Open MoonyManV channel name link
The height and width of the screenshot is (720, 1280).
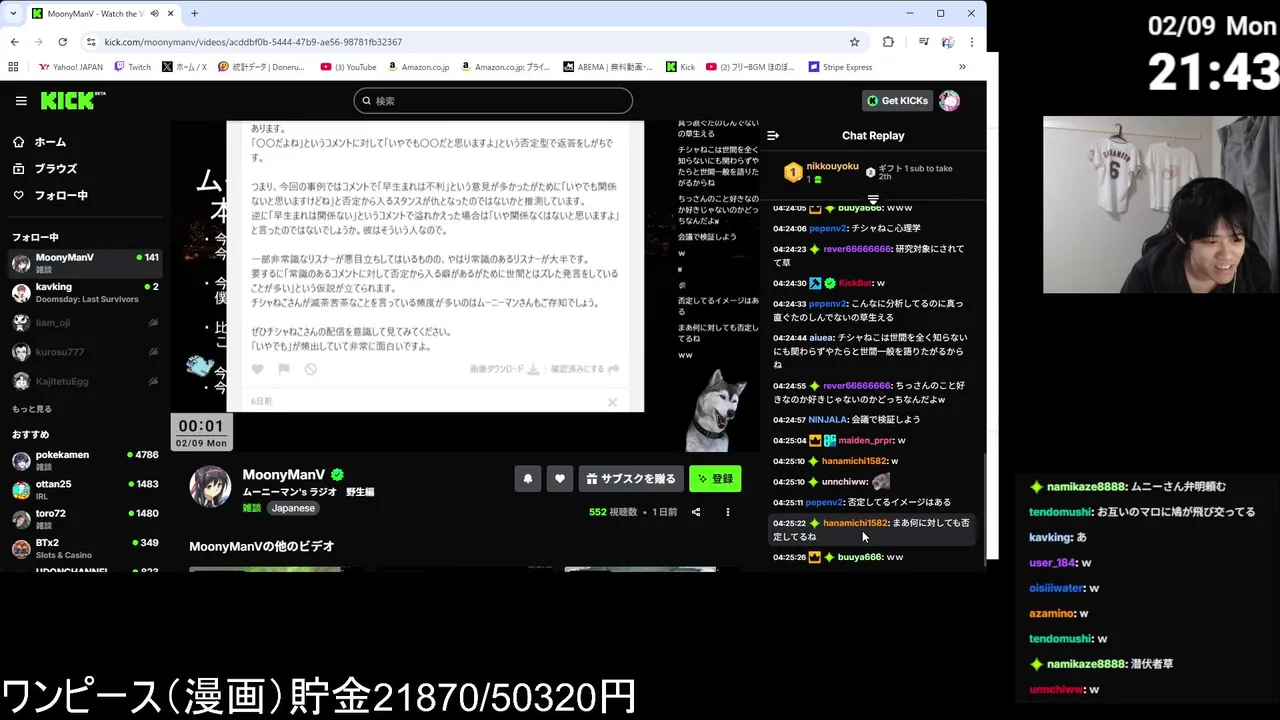coord(284,475)
